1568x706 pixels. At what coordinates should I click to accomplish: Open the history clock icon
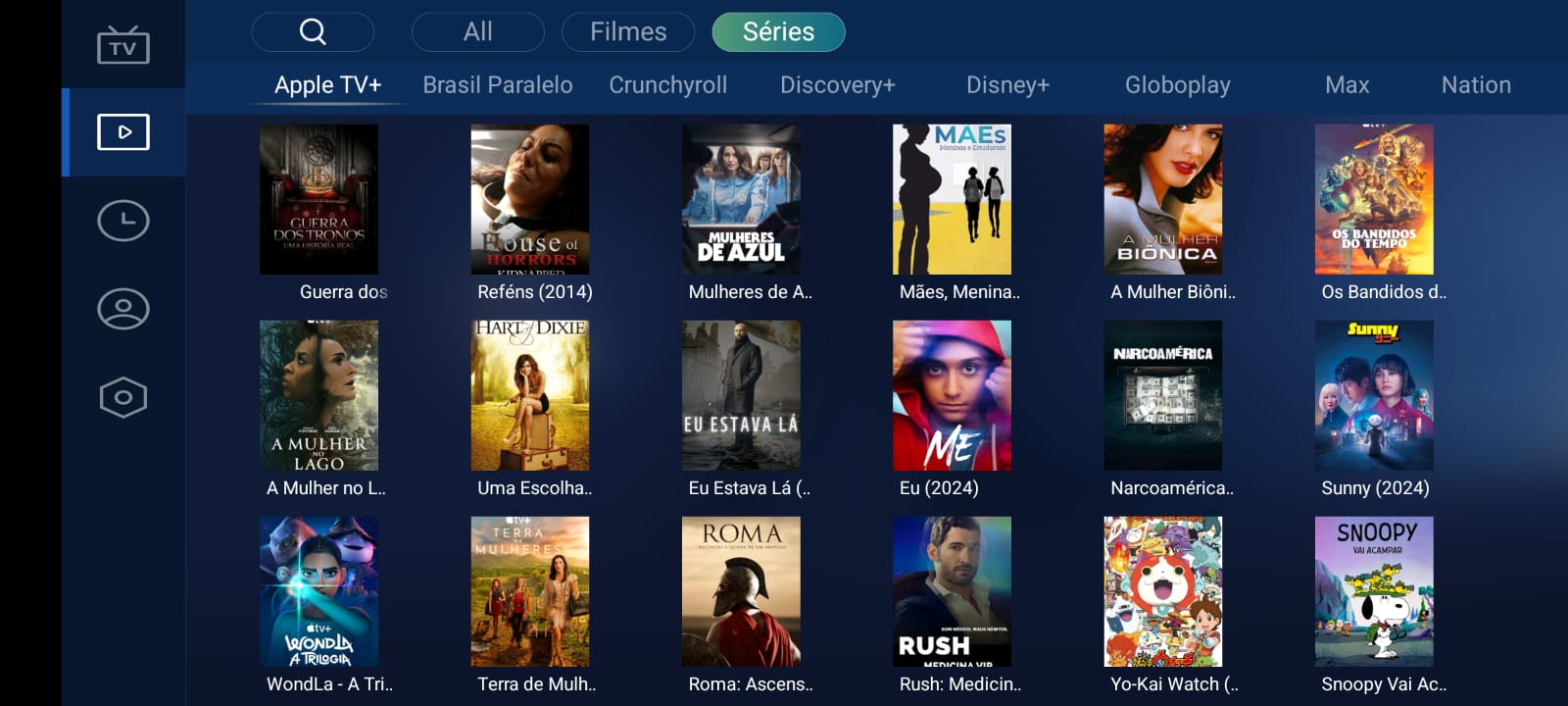(x=123, y=221)
